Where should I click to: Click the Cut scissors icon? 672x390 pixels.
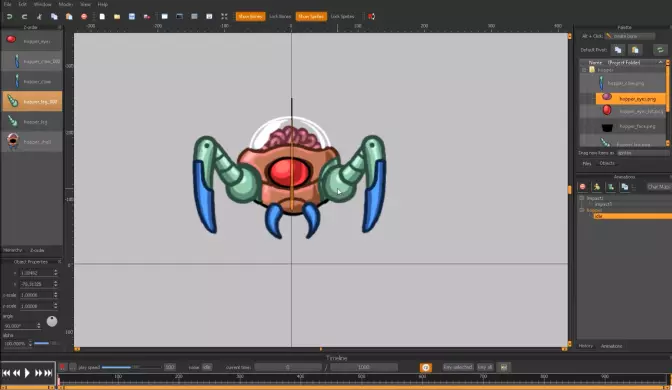click(39, 16)
